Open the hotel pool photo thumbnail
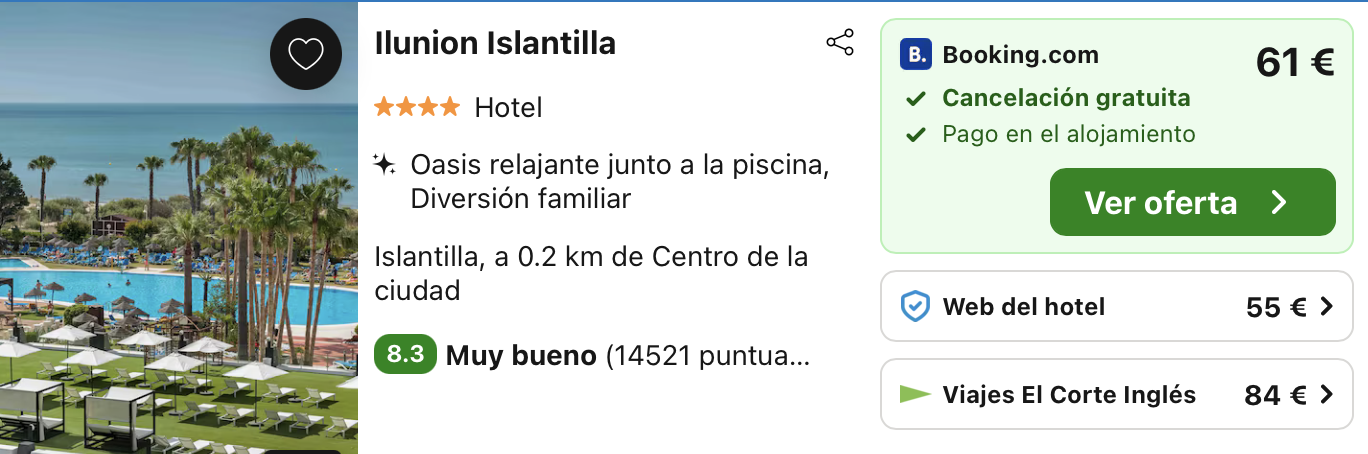The height and width of the screenshot is (454, 1368). coord(179,228)
